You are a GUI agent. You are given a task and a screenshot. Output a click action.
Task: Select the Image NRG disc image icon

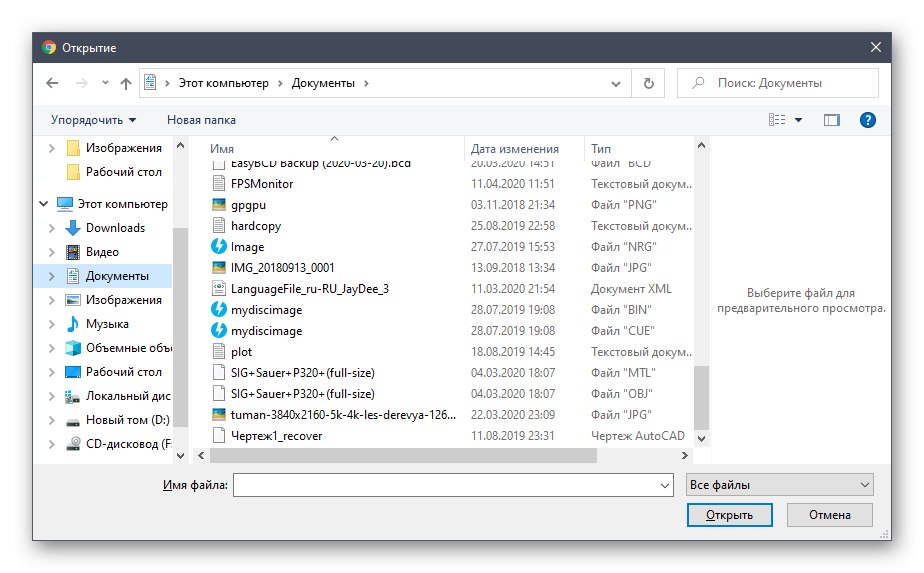pyautogui.click(x=219, y=246)
